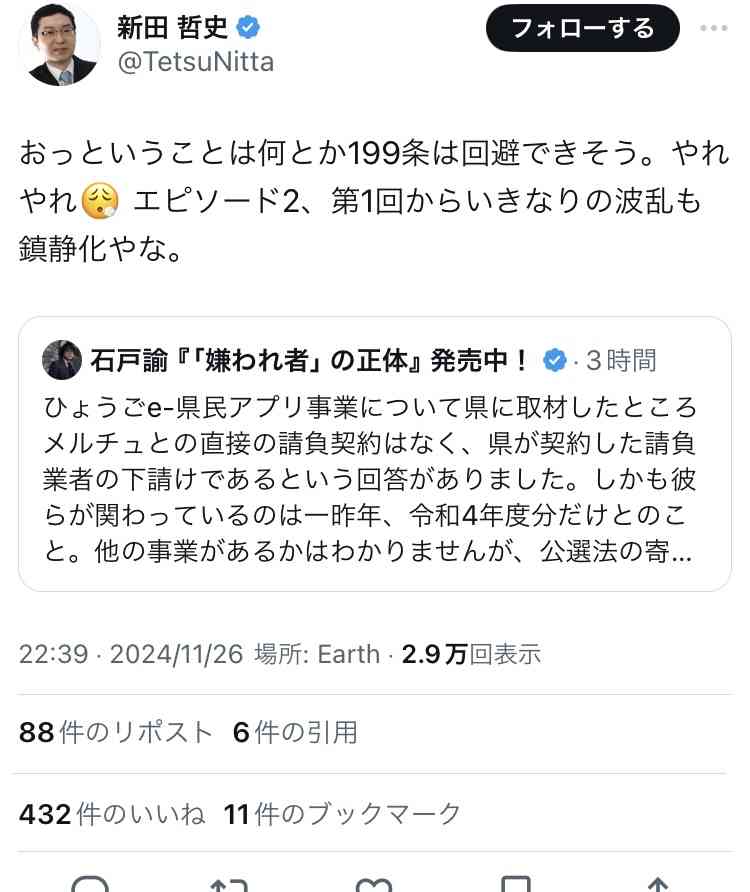Click the 11 件のブックマーク count
Image resolution: width=750 pixels, height=892 pixels.
(x=342, y=813)
